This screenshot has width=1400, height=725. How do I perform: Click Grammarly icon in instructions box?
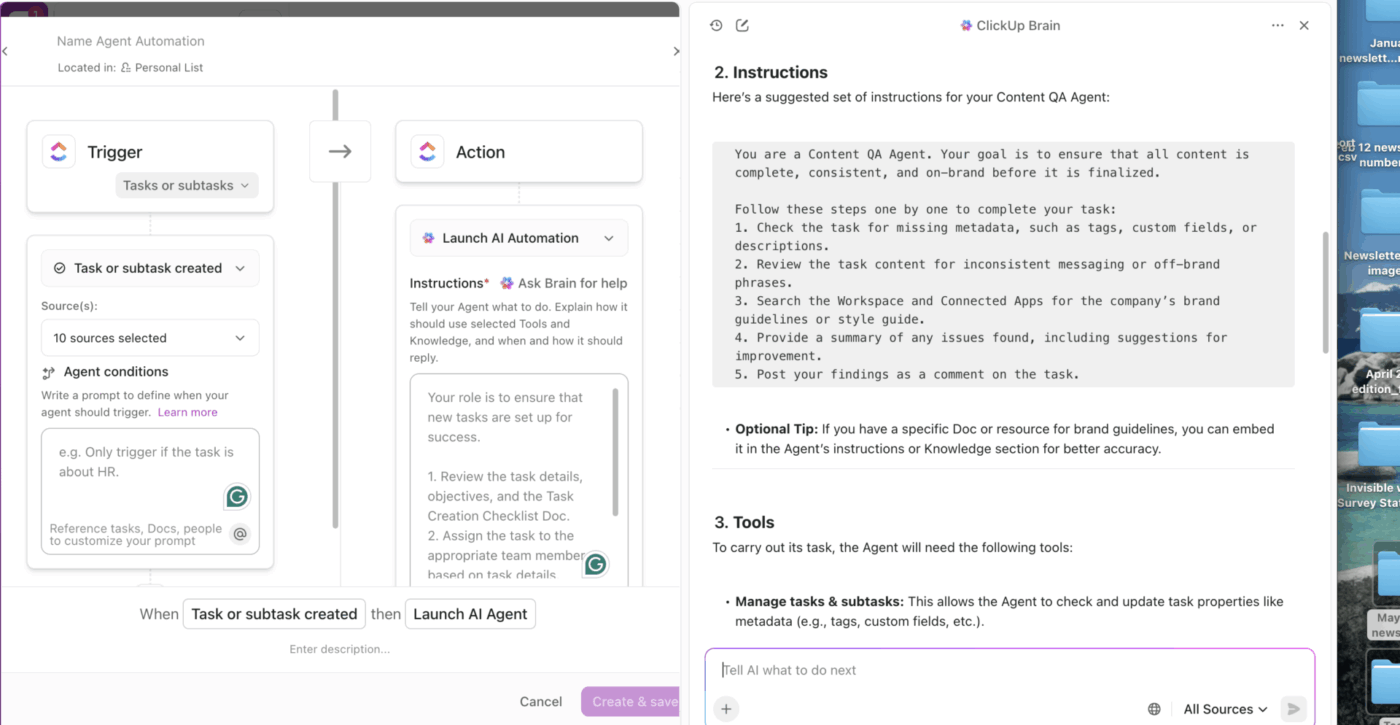(x=596, y=564)
